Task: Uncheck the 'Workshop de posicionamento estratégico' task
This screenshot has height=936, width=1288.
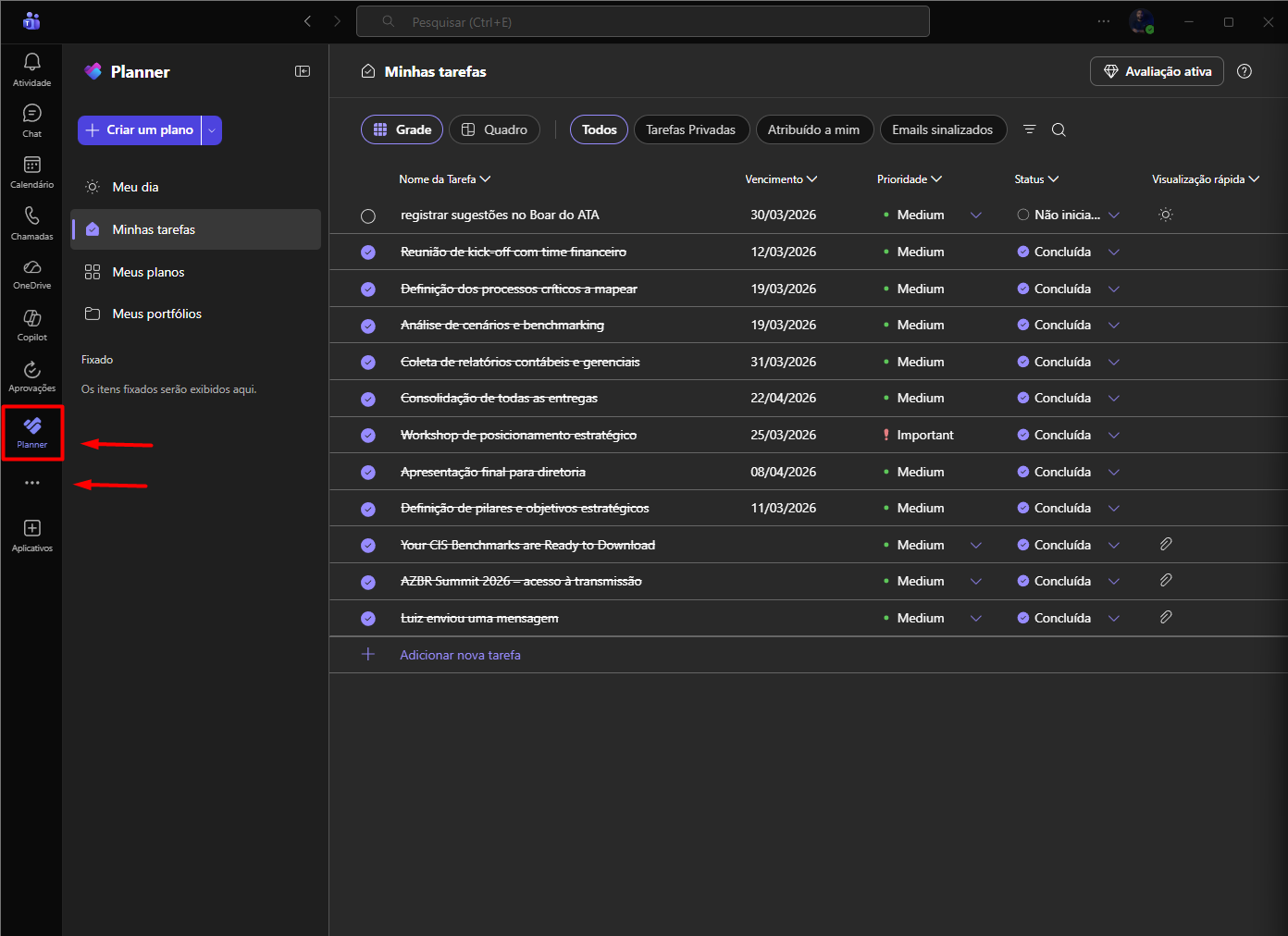Action: click(368, 436)
